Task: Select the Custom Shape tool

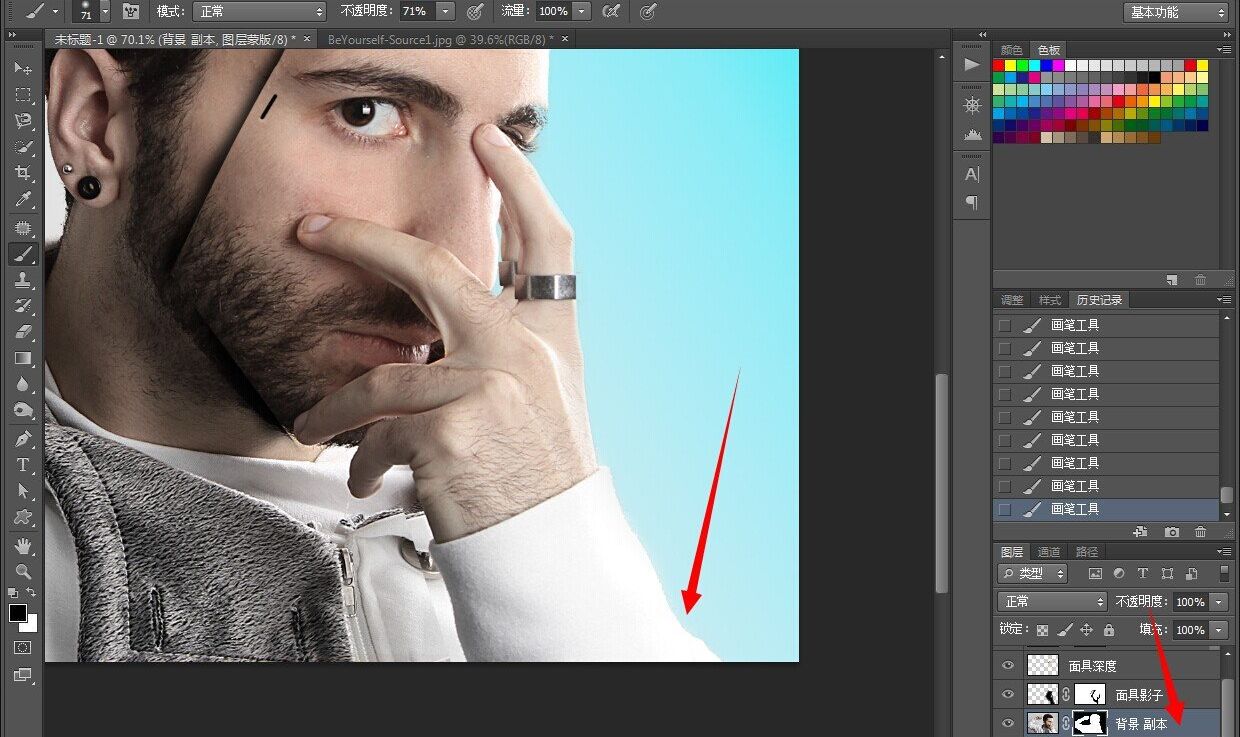Action: (x=23, y=517)
